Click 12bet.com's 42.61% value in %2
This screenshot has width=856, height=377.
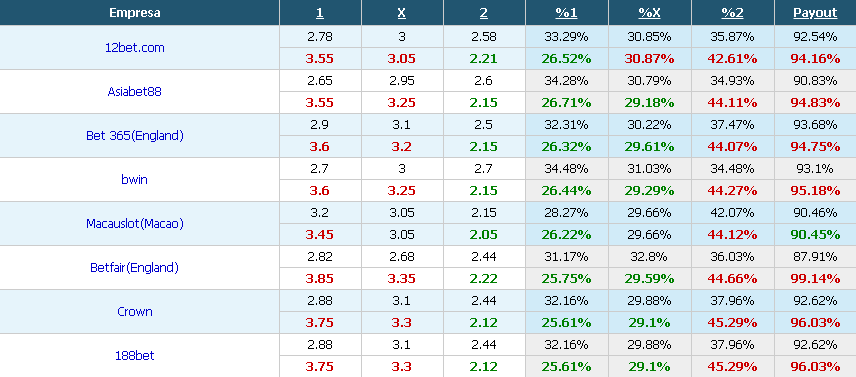pos(732,58)
